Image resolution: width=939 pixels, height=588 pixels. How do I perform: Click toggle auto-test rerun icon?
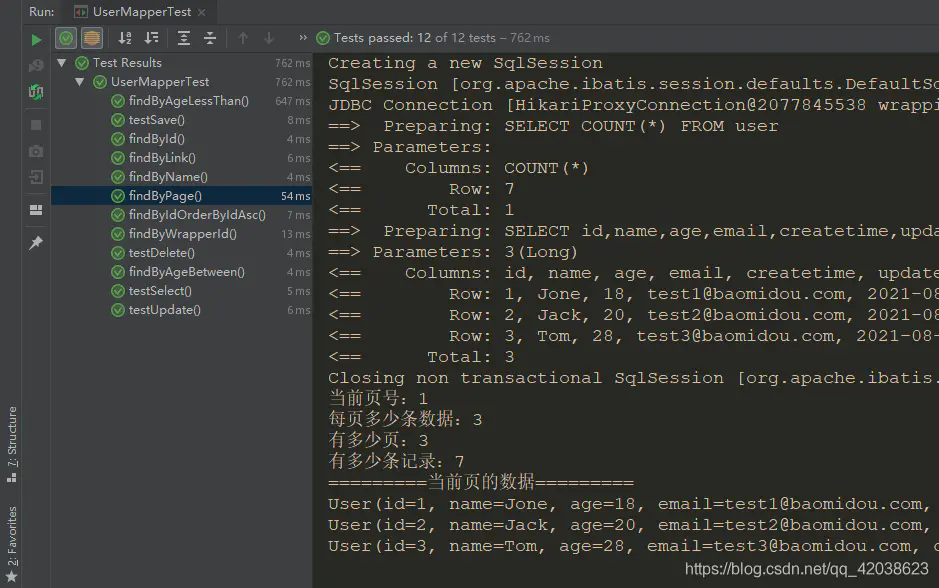36,92
